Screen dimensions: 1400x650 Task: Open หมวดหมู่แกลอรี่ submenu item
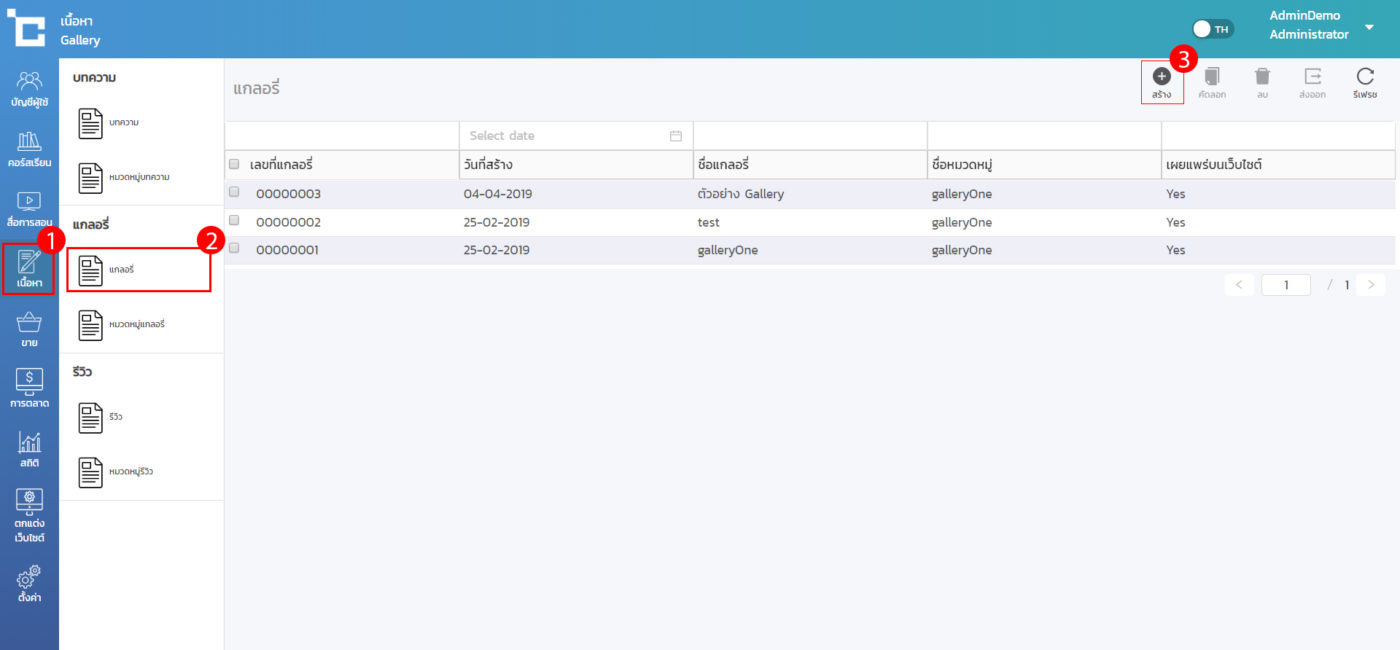pyautogui.click(x=138, y=325)
